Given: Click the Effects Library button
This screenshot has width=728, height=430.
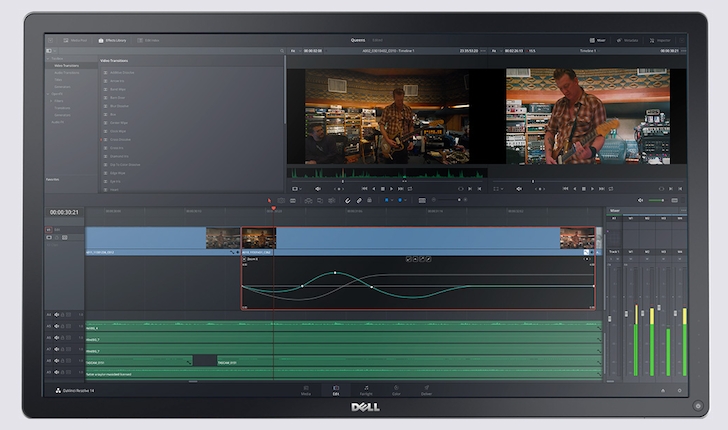Looking at the screenshot, I should [x=115, y=40].
